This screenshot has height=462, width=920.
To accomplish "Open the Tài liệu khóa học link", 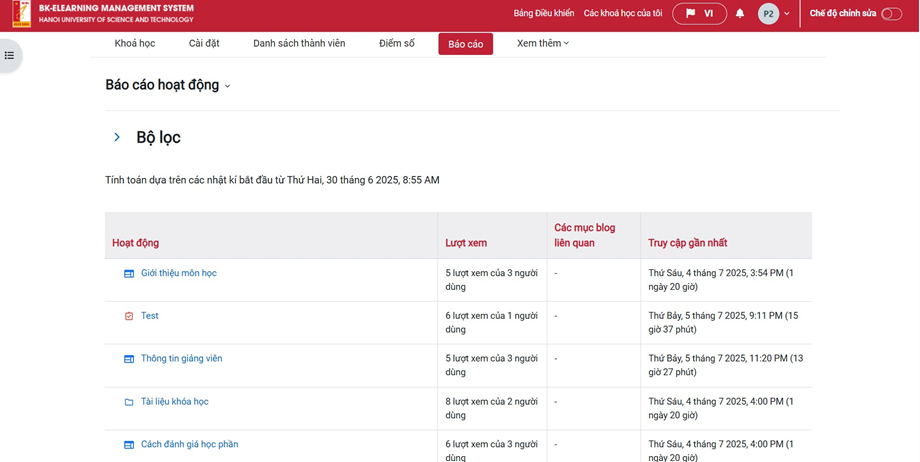I will pos(175,402).
